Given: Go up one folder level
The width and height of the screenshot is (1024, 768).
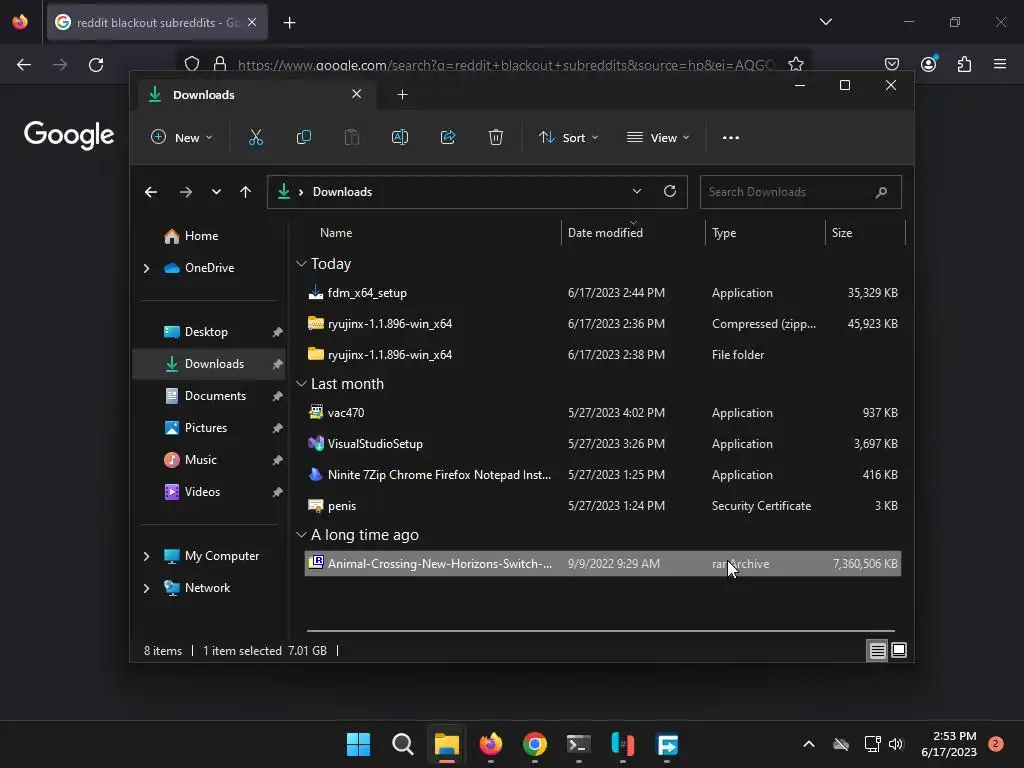Looking at the screenshot, I should [246, 192].
